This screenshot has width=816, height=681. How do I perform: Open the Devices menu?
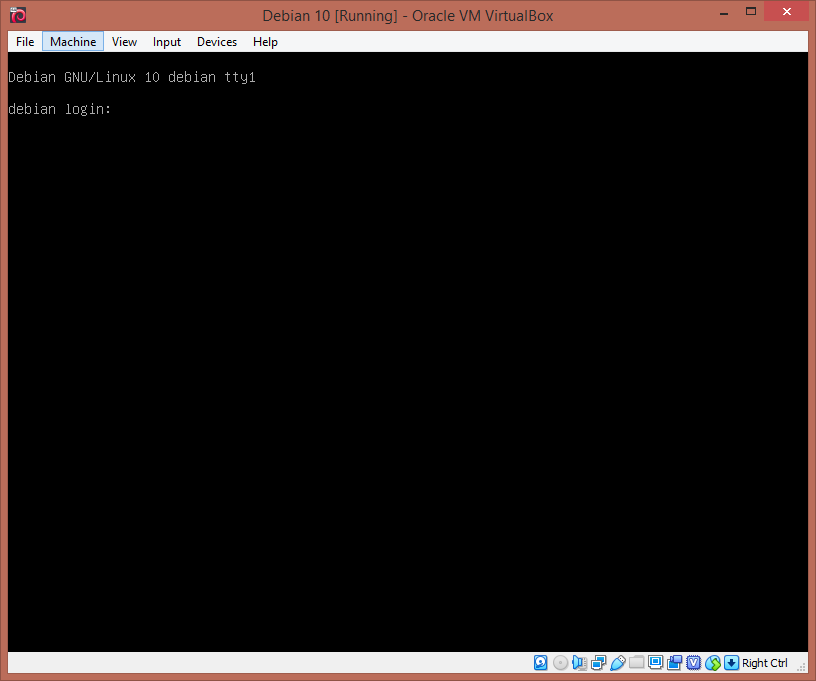coord(217,42)
